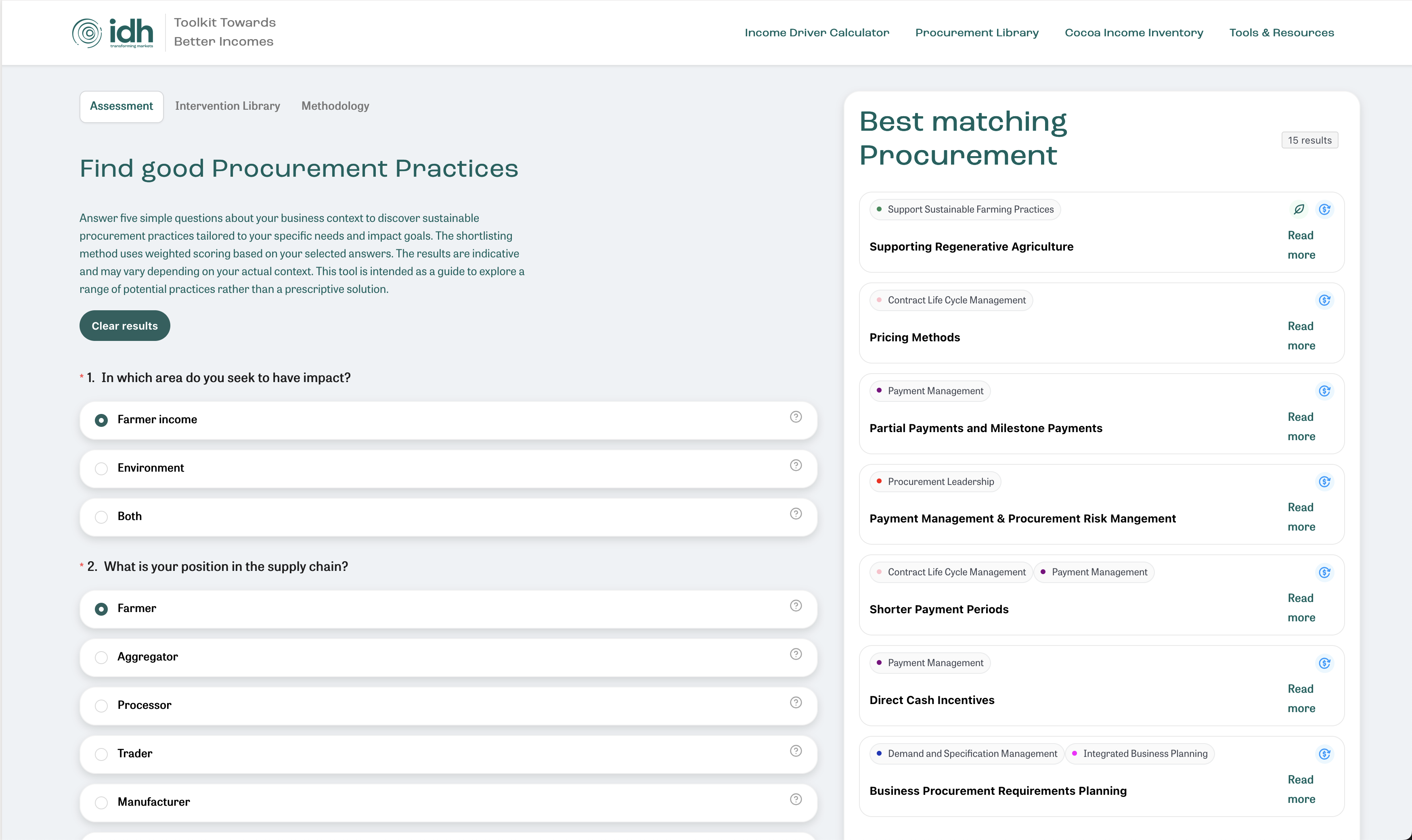Choose Aggregator supply chain position
The image size is (1412, 840).
point(101,657)
